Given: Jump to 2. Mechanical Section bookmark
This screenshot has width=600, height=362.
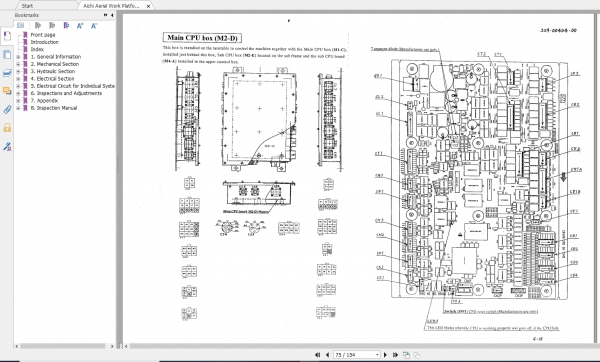Looking at the screenshot, I should (x=55, y=64).
